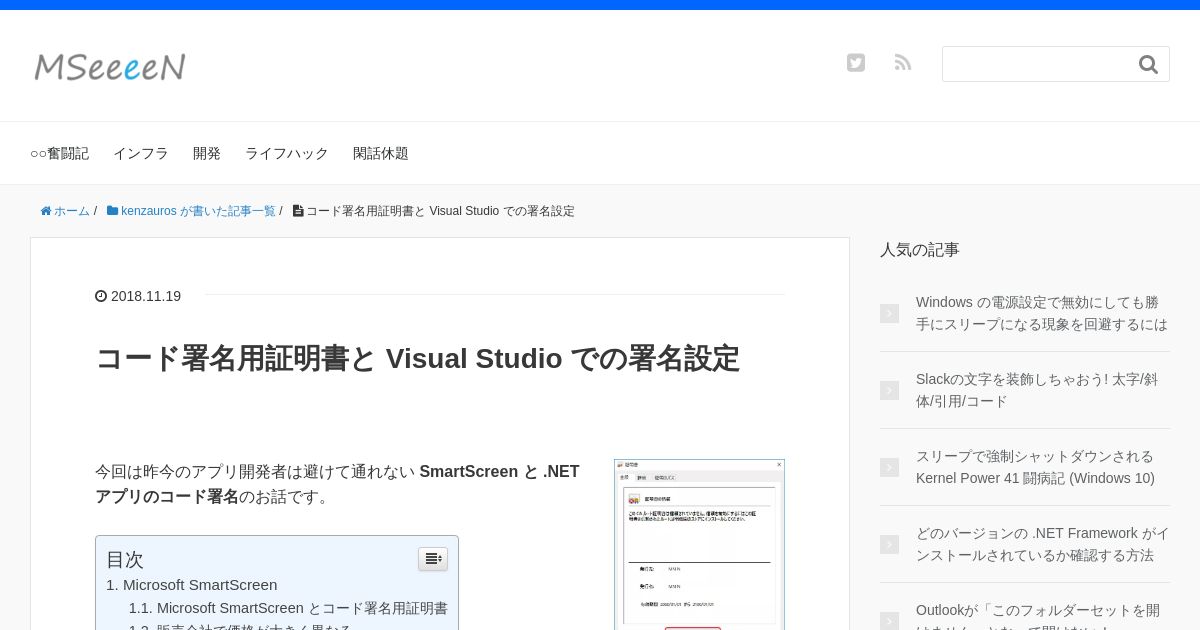Viewport: 1200px width, 630px height.
Task: Select the 閑話休題 menu item
Action: pos(381,153)
